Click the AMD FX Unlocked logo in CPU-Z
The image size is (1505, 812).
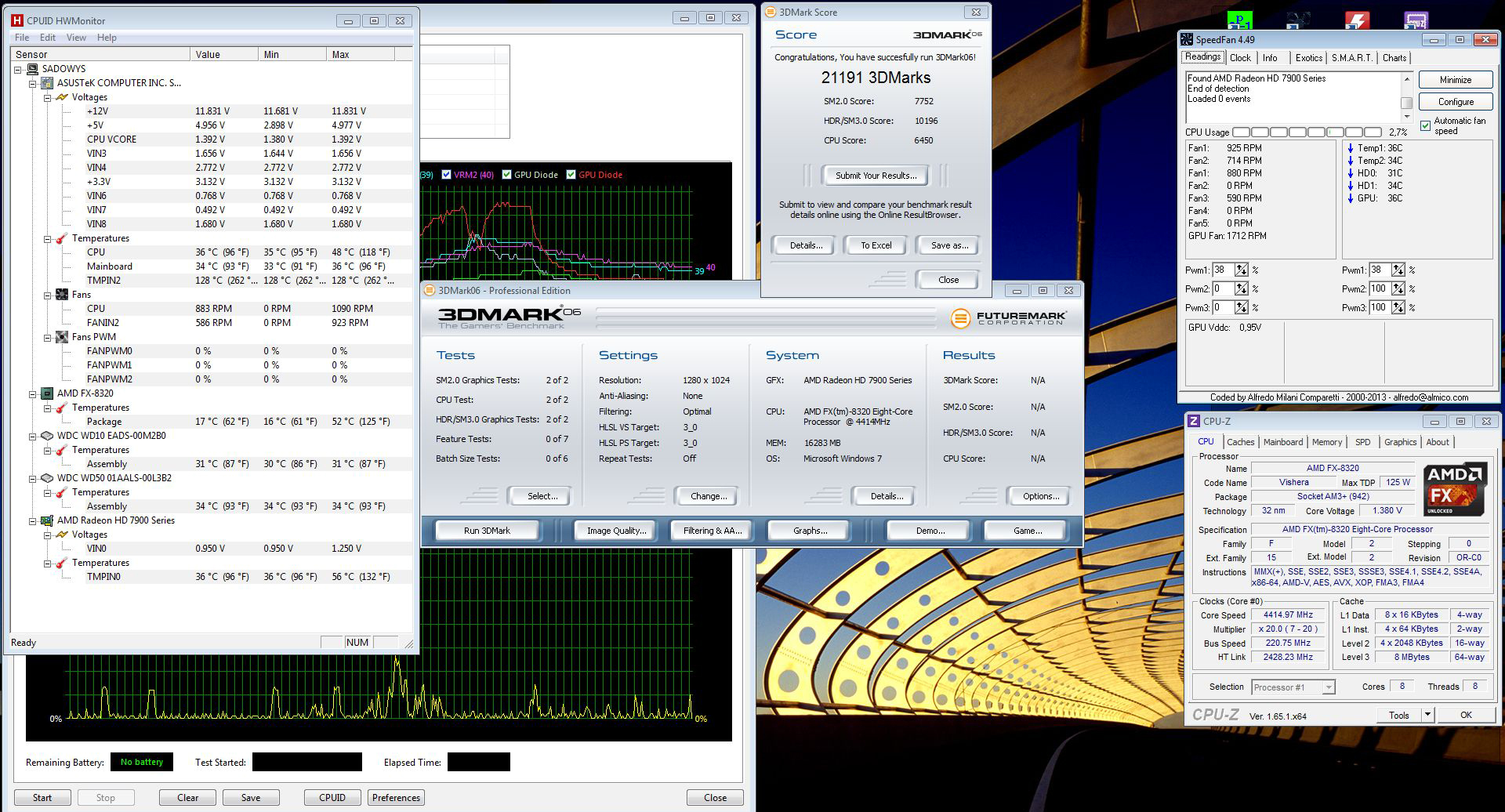pyautogui.click(x=1454, y=489)
